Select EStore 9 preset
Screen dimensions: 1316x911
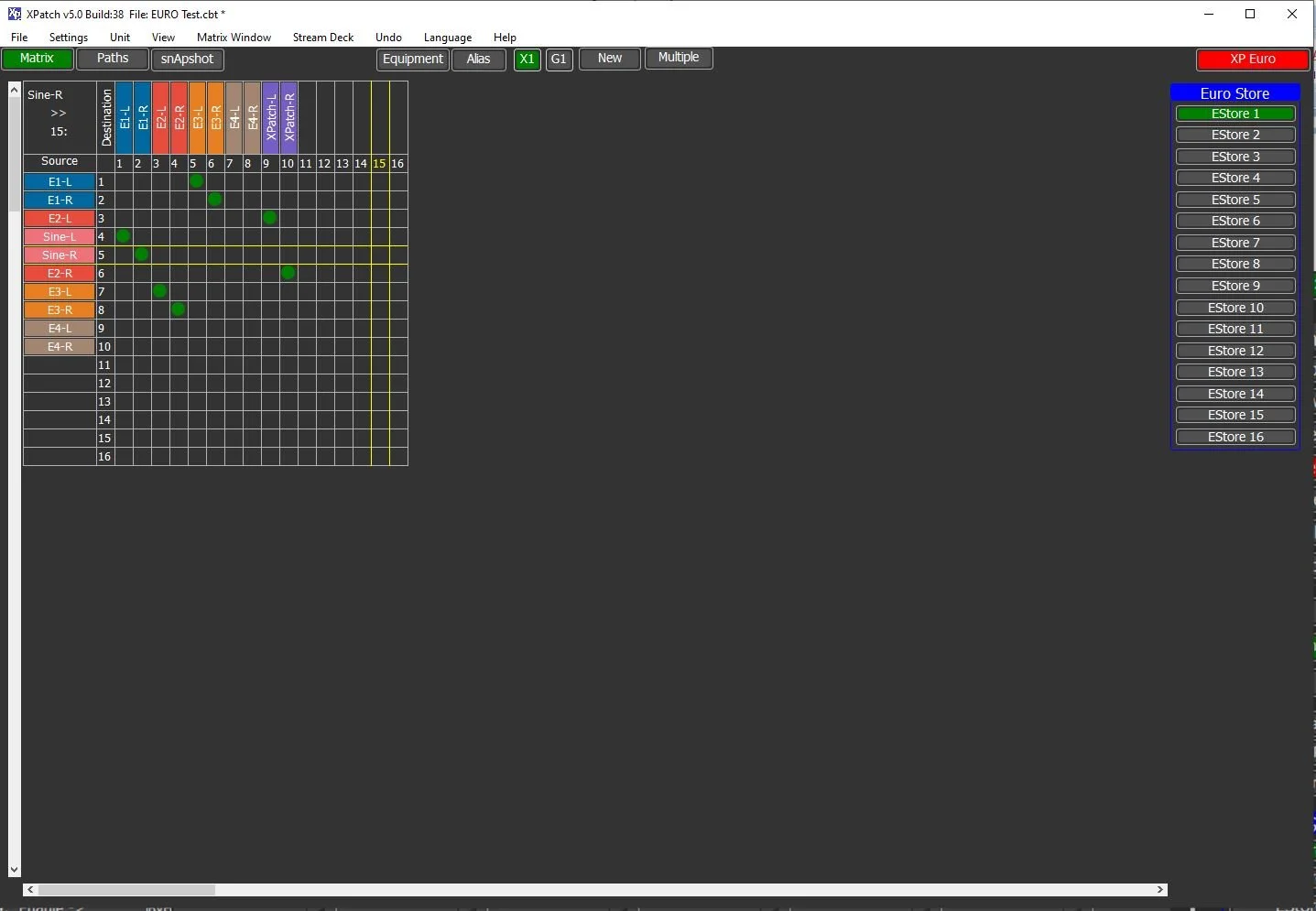click(x=1235, y=286)
